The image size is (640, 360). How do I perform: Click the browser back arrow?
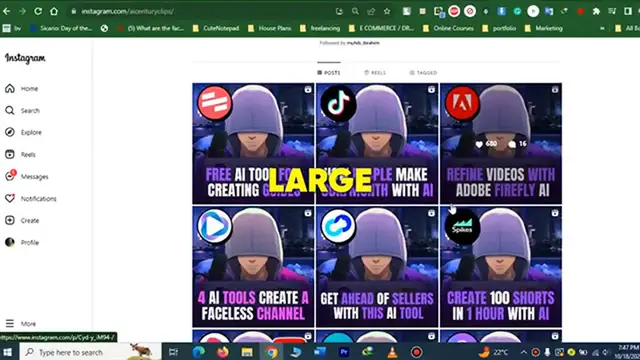[x=7, y=11]
